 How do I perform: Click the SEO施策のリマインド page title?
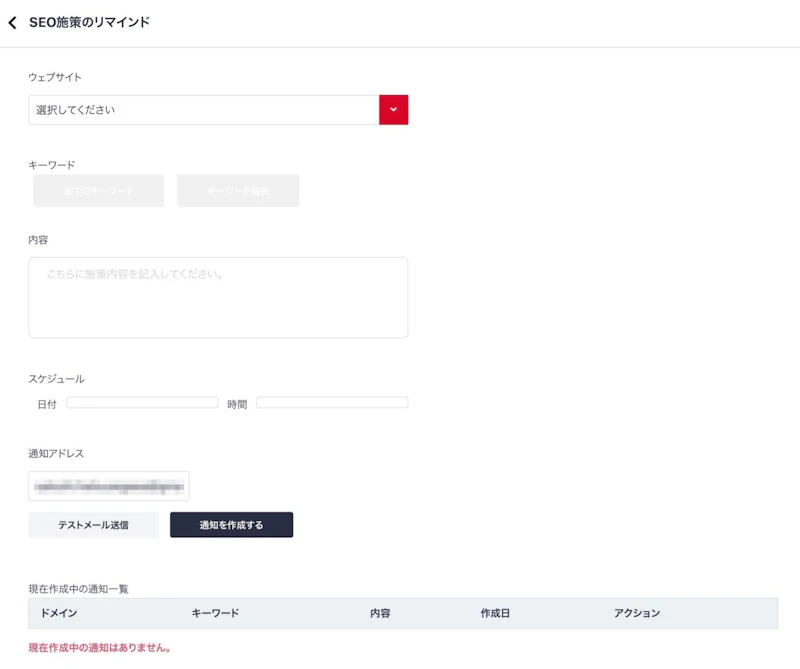90,19
